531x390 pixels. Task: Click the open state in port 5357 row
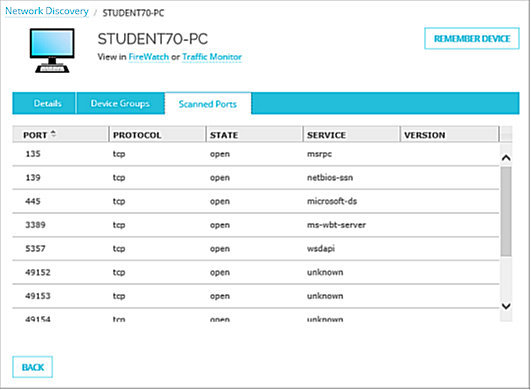coord(220,249)
